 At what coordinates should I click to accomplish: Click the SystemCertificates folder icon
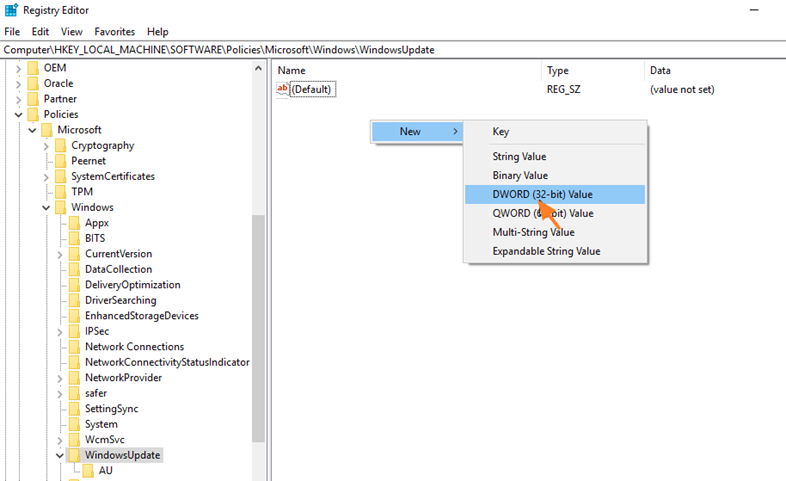[61, 176]
